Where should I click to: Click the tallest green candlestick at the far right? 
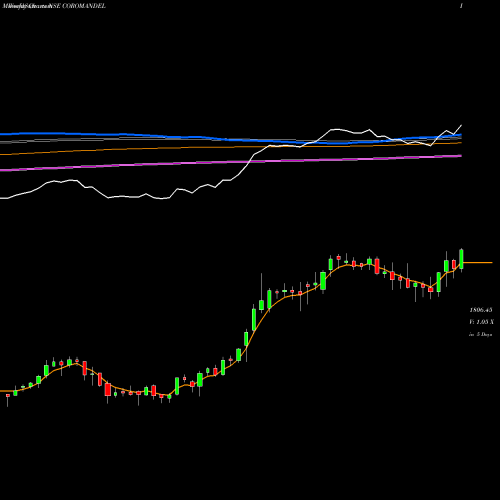click(x=461, y=259)
